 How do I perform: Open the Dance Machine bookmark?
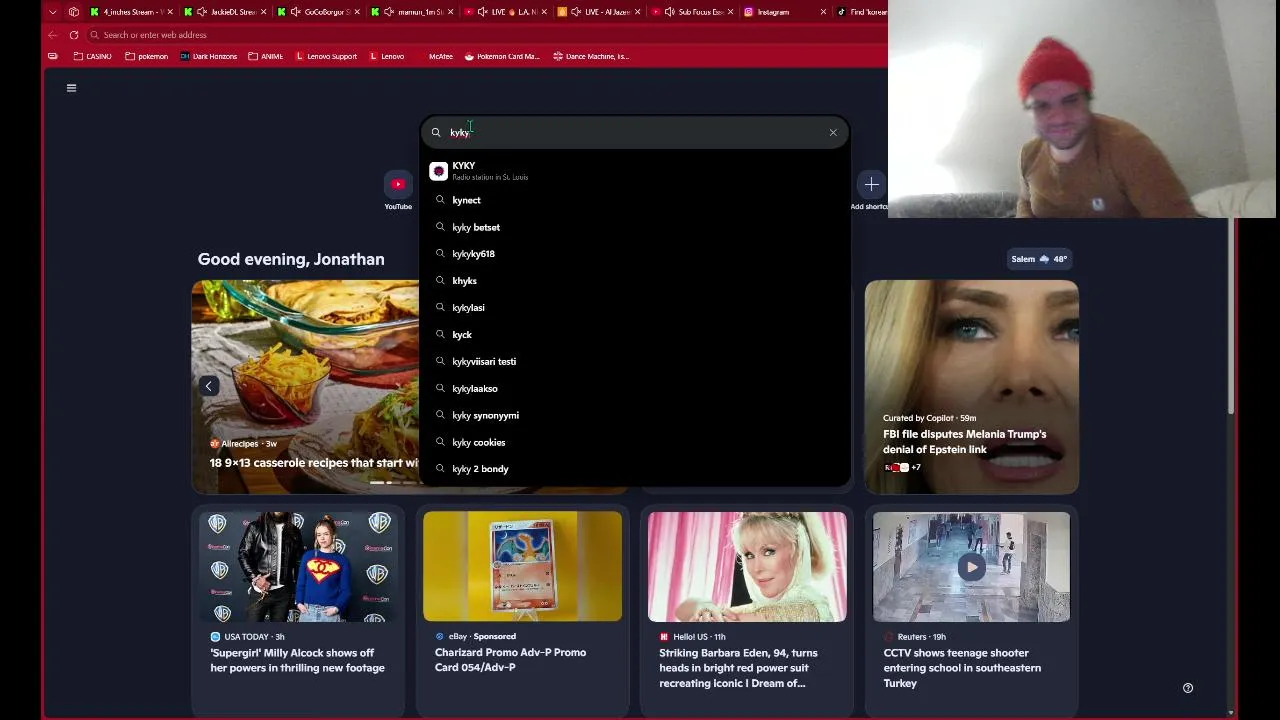pyautogui.click(x=591, y=56)
